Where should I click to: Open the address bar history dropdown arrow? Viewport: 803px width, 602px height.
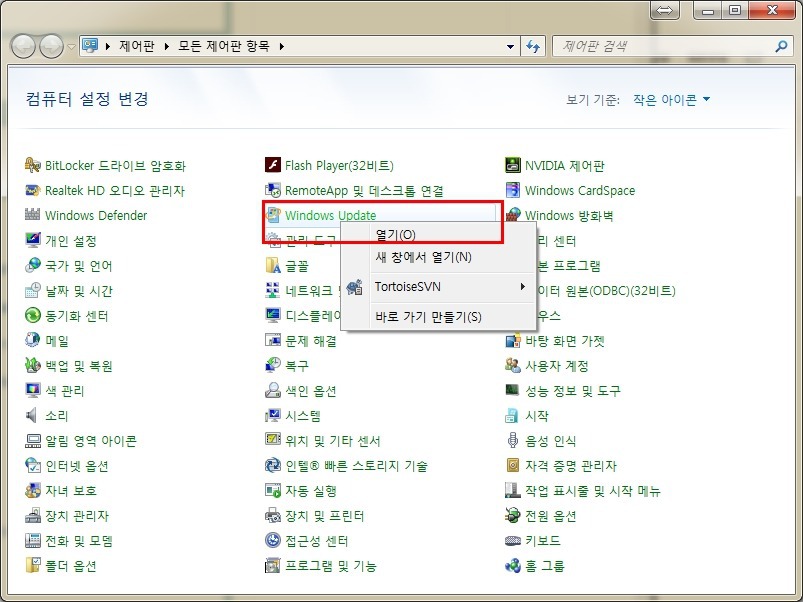pyautogui.click(x=510, y=47)
